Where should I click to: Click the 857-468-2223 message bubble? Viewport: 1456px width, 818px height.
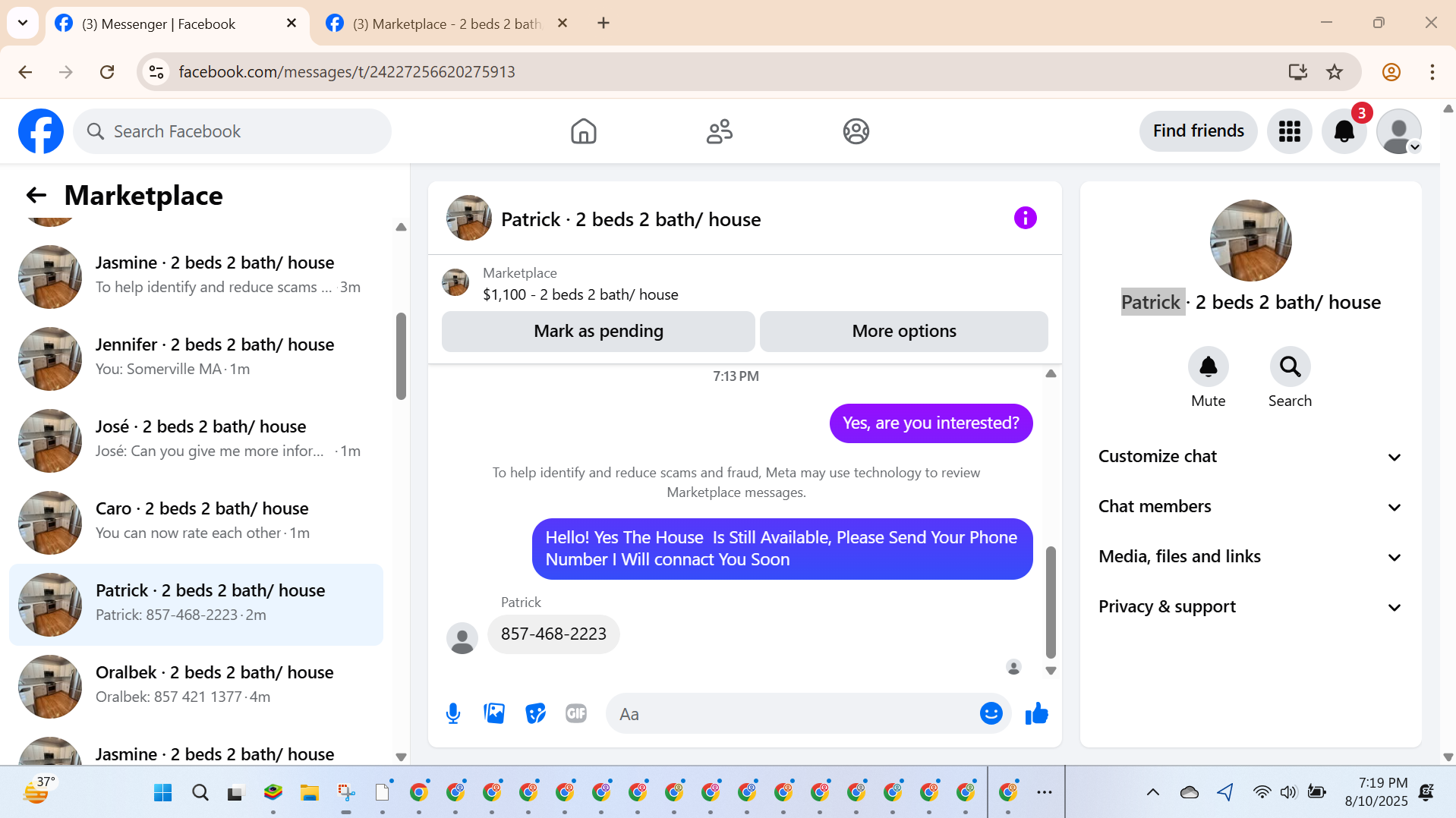pos(553,634)
